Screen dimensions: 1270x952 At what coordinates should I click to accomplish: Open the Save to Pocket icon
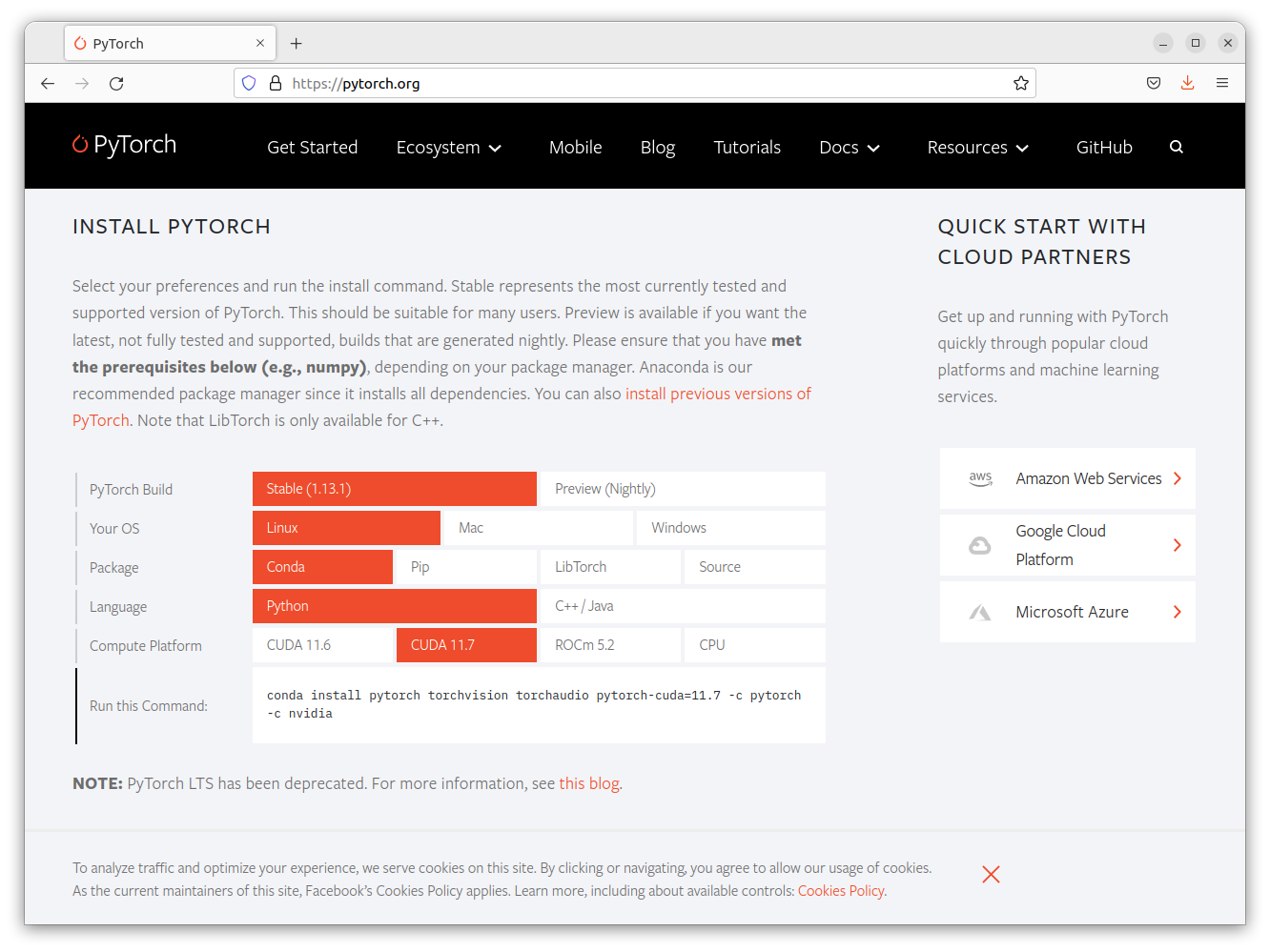[x=1154, y=83]
